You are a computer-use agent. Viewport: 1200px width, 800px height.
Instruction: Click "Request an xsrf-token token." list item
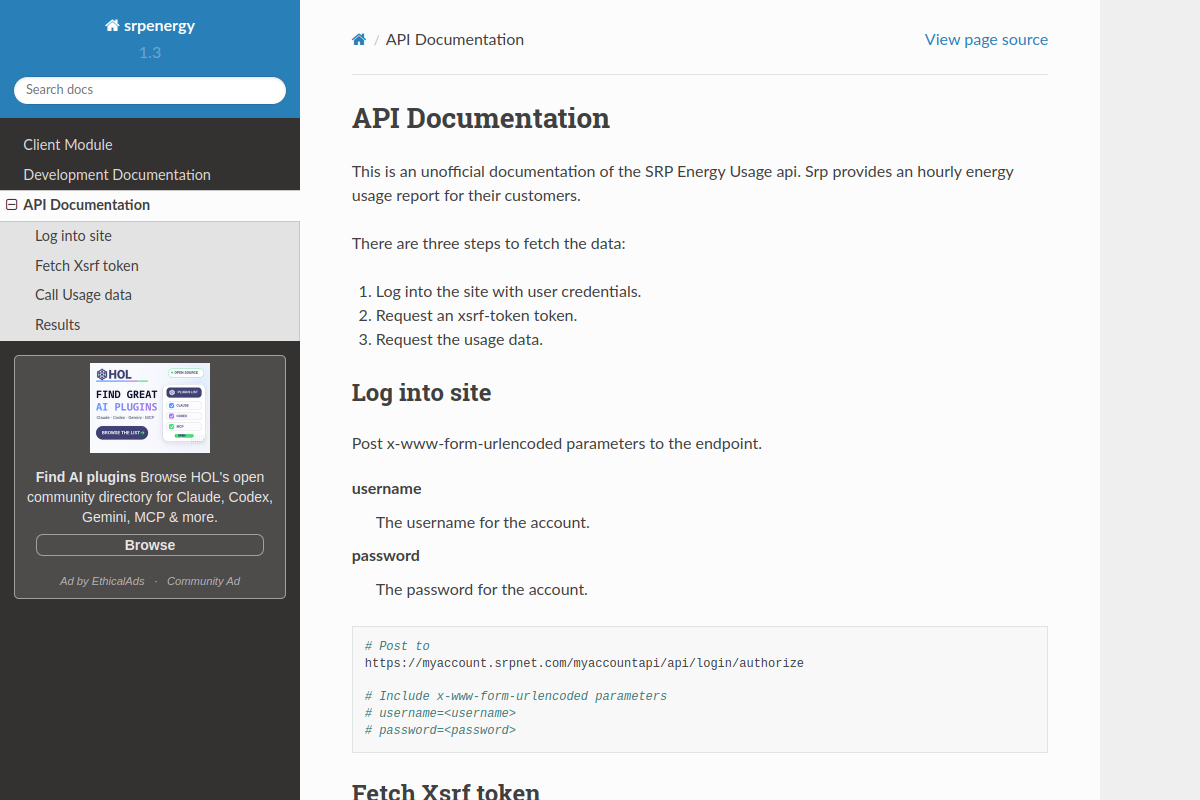477,316
